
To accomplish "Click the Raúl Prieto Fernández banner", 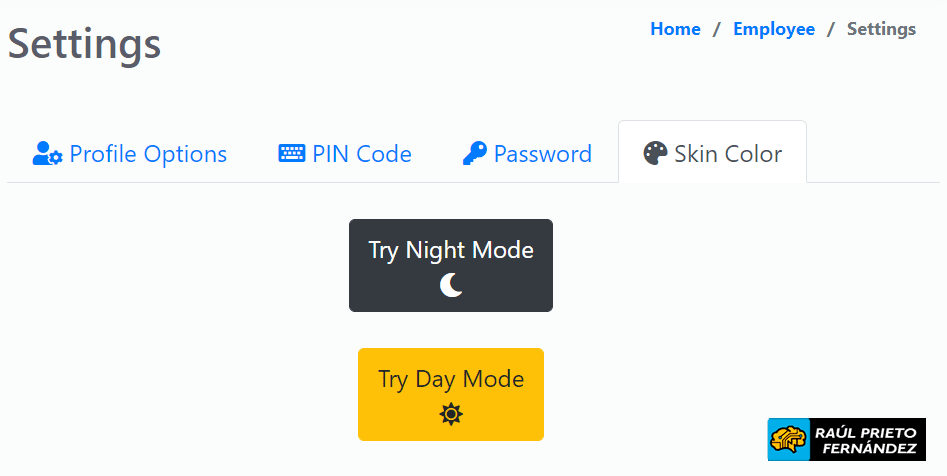I will [847, 440].
